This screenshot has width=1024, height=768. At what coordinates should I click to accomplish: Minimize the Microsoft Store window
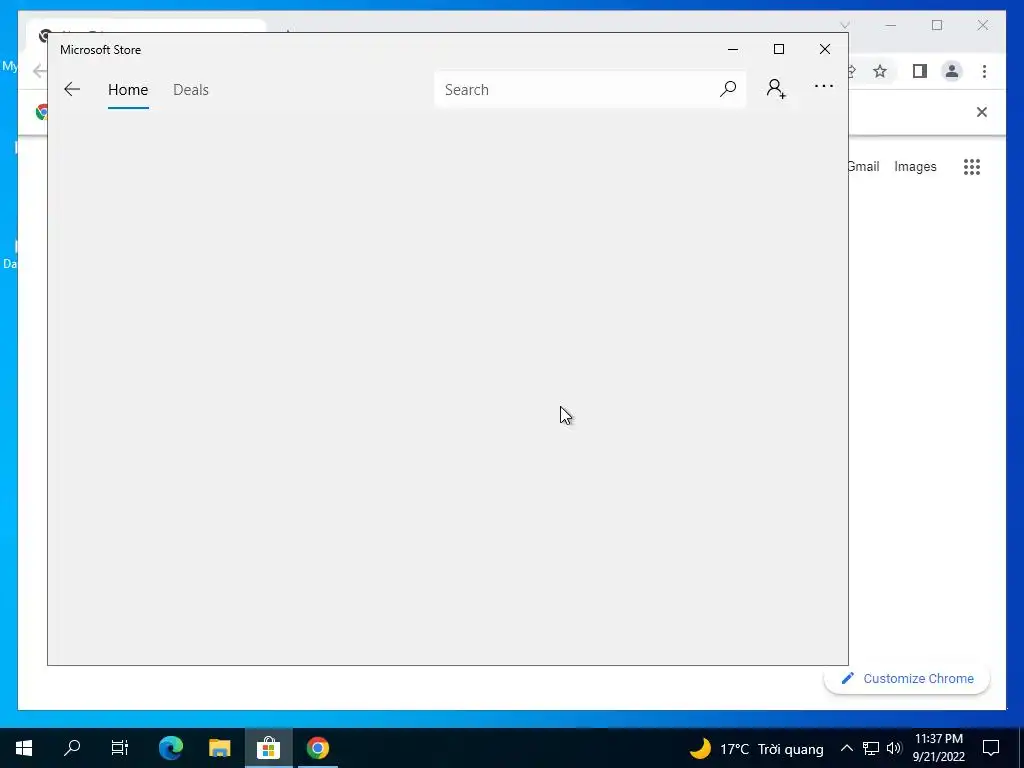pos(733,50)
